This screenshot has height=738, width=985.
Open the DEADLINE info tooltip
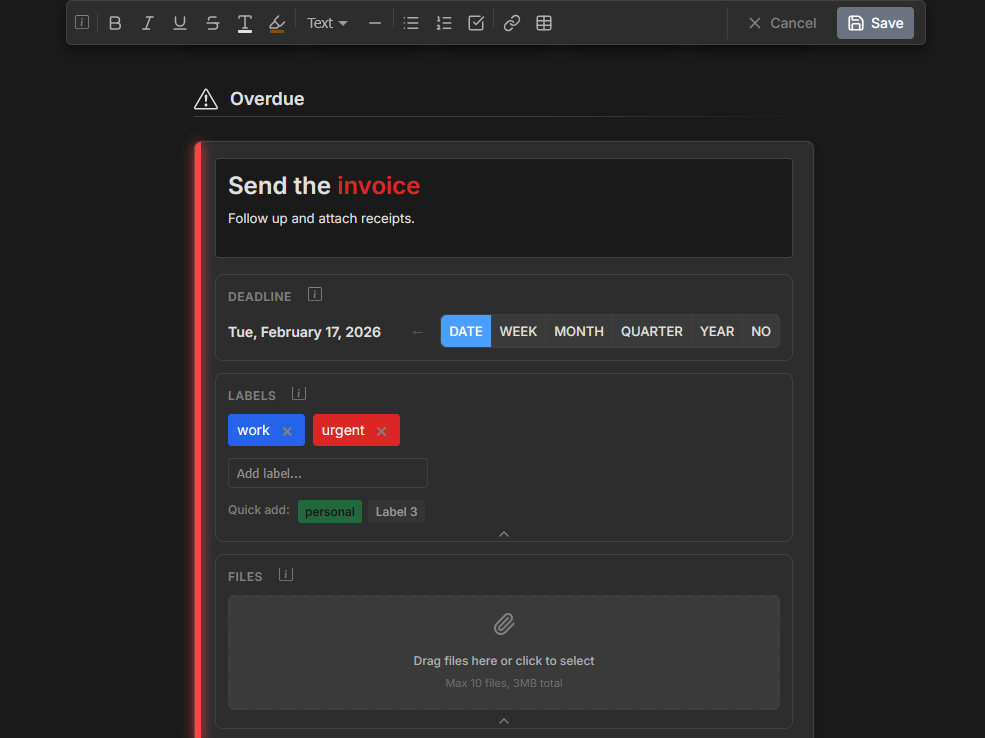pos(315,293)
